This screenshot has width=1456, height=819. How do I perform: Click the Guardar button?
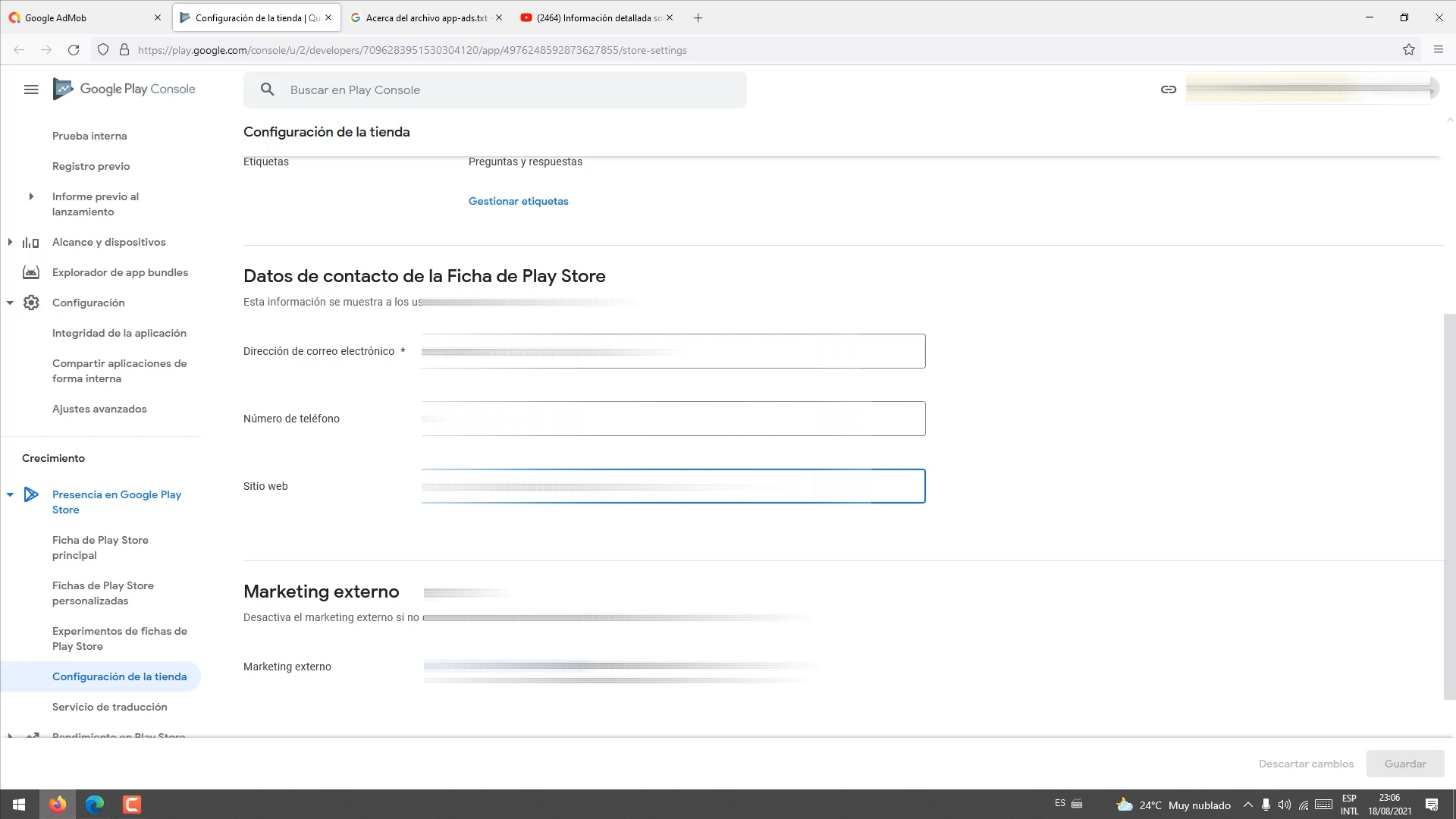[x=1404, y=764]
